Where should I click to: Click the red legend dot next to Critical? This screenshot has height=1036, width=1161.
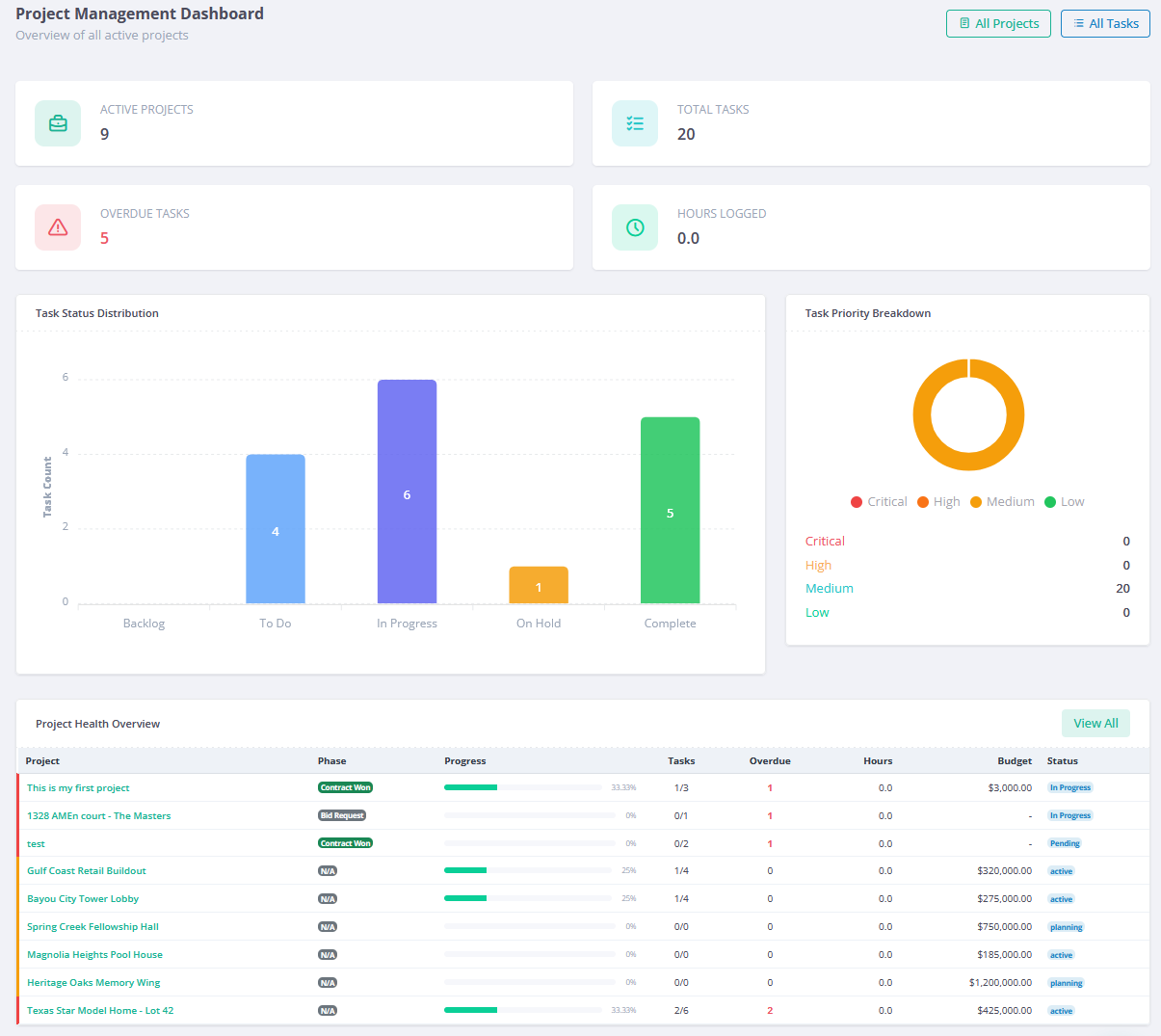857,501
